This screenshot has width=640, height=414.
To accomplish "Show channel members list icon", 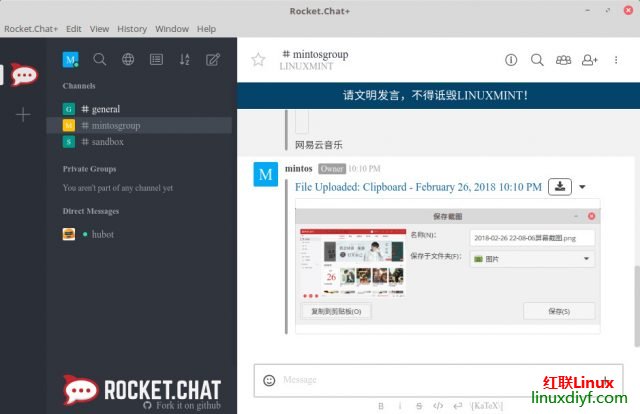I will (x=563, y=60).
